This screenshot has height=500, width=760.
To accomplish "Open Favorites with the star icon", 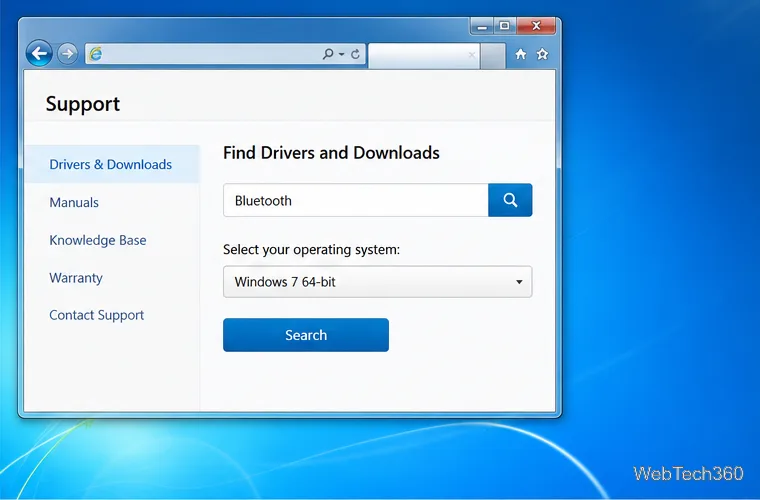I will tap(542, 54).
